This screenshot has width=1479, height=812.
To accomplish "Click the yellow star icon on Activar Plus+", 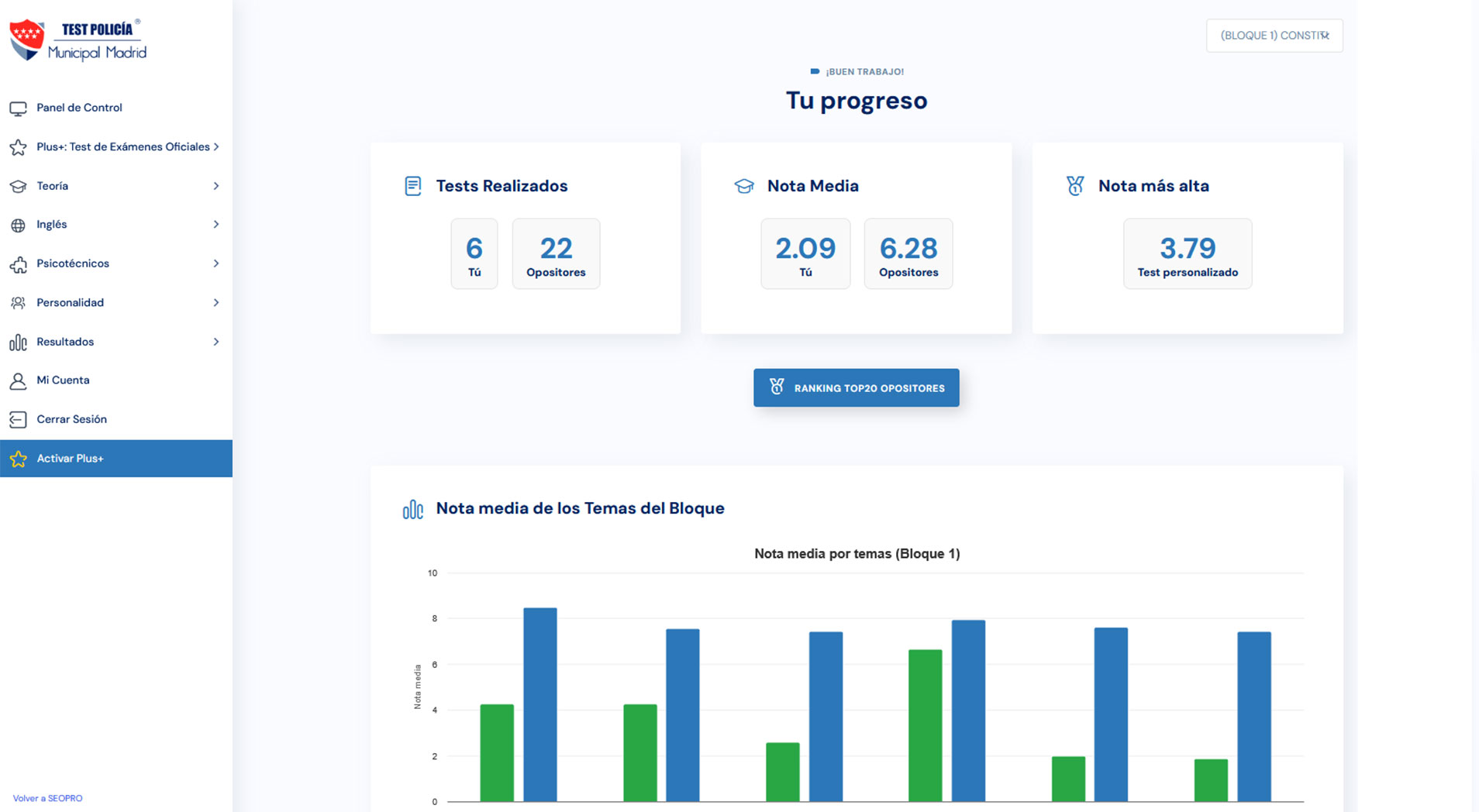I will click(18, 459).
